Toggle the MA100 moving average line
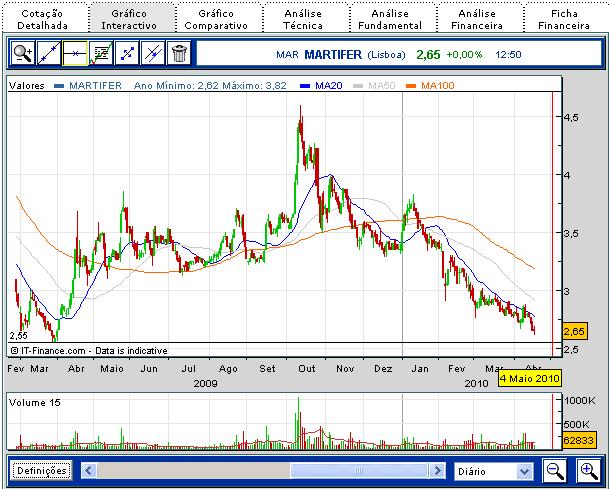This screenshot has height=489, width=609. (x=436, y=86)
